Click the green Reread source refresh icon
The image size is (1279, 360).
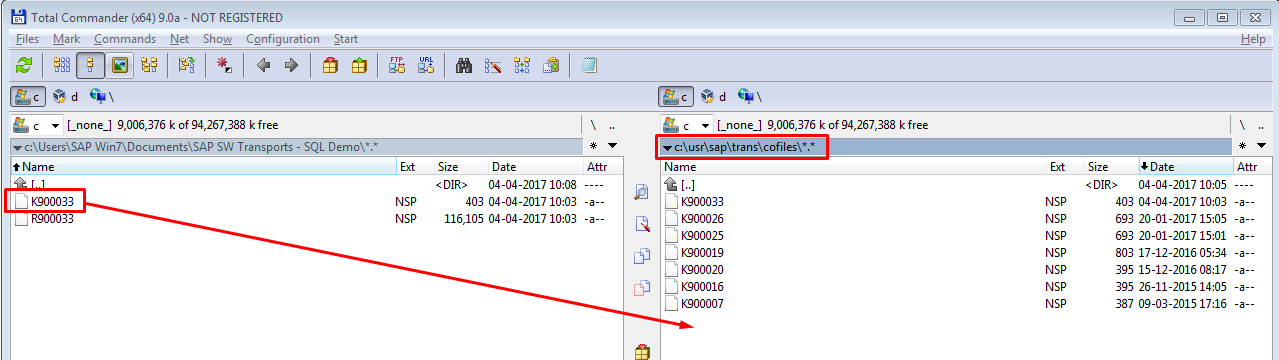coord(23,65)
